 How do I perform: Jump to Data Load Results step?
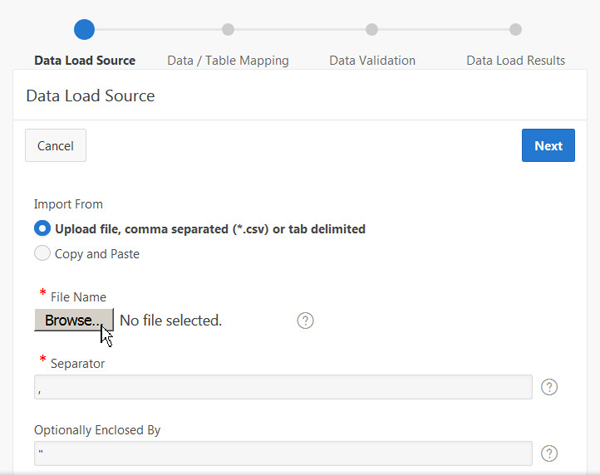click(515, 60)
